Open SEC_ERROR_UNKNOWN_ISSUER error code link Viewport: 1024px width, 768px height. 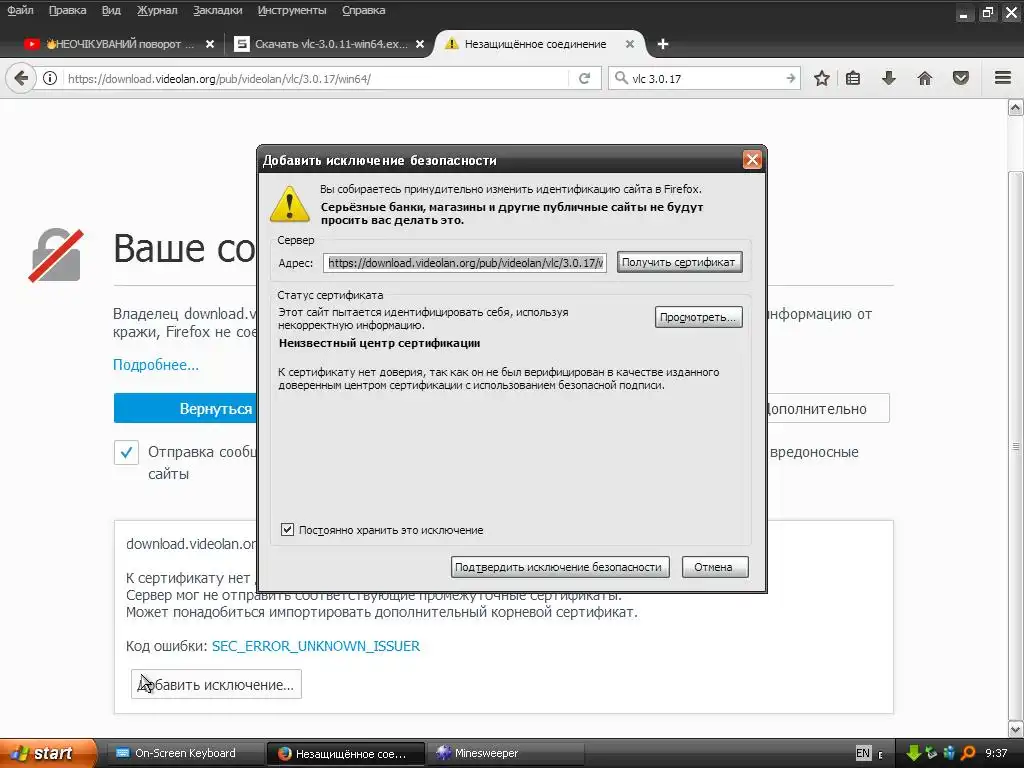(315, 646)
